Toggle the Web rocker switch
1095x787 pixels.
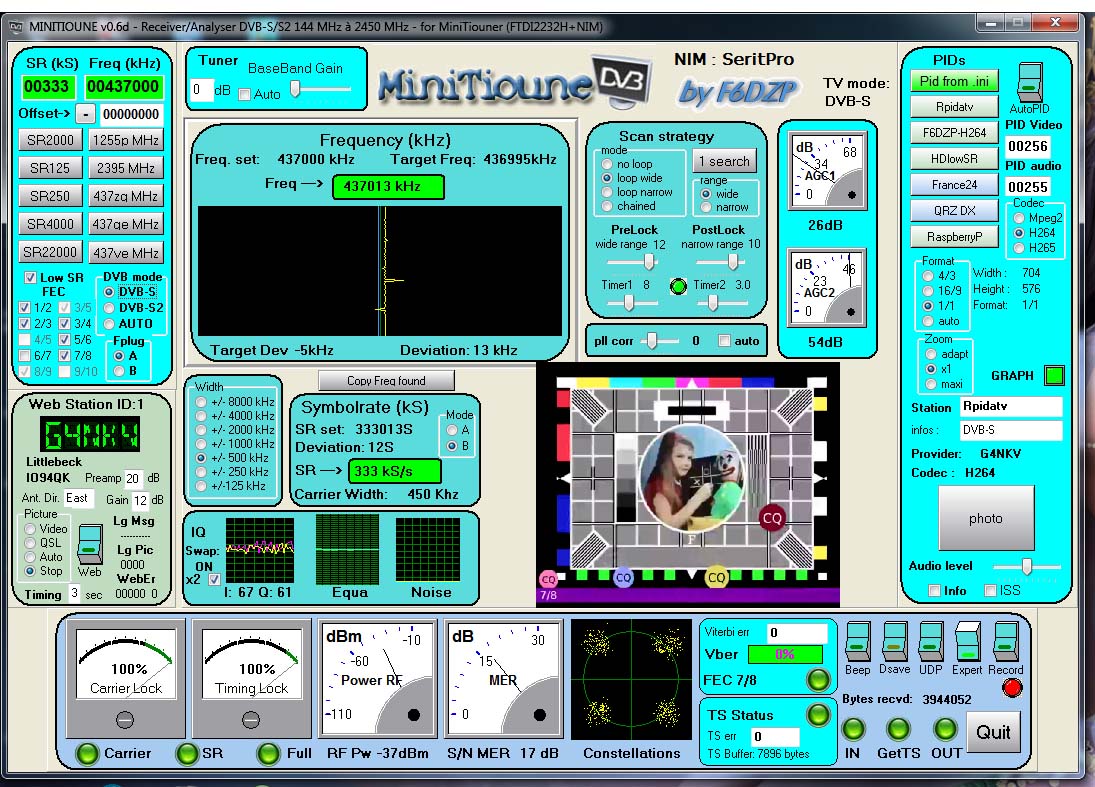(x=89, y=544)
